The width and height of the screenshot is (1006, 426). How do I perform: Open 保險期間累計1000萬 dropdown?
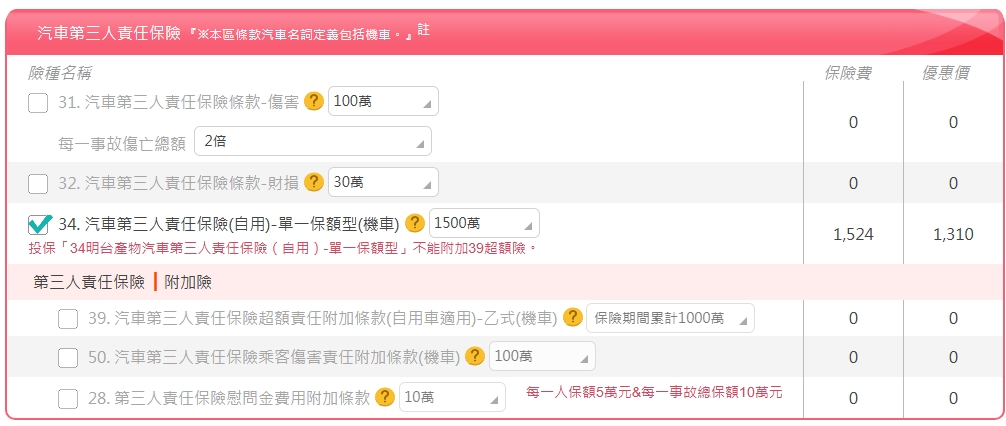[670, 318]
